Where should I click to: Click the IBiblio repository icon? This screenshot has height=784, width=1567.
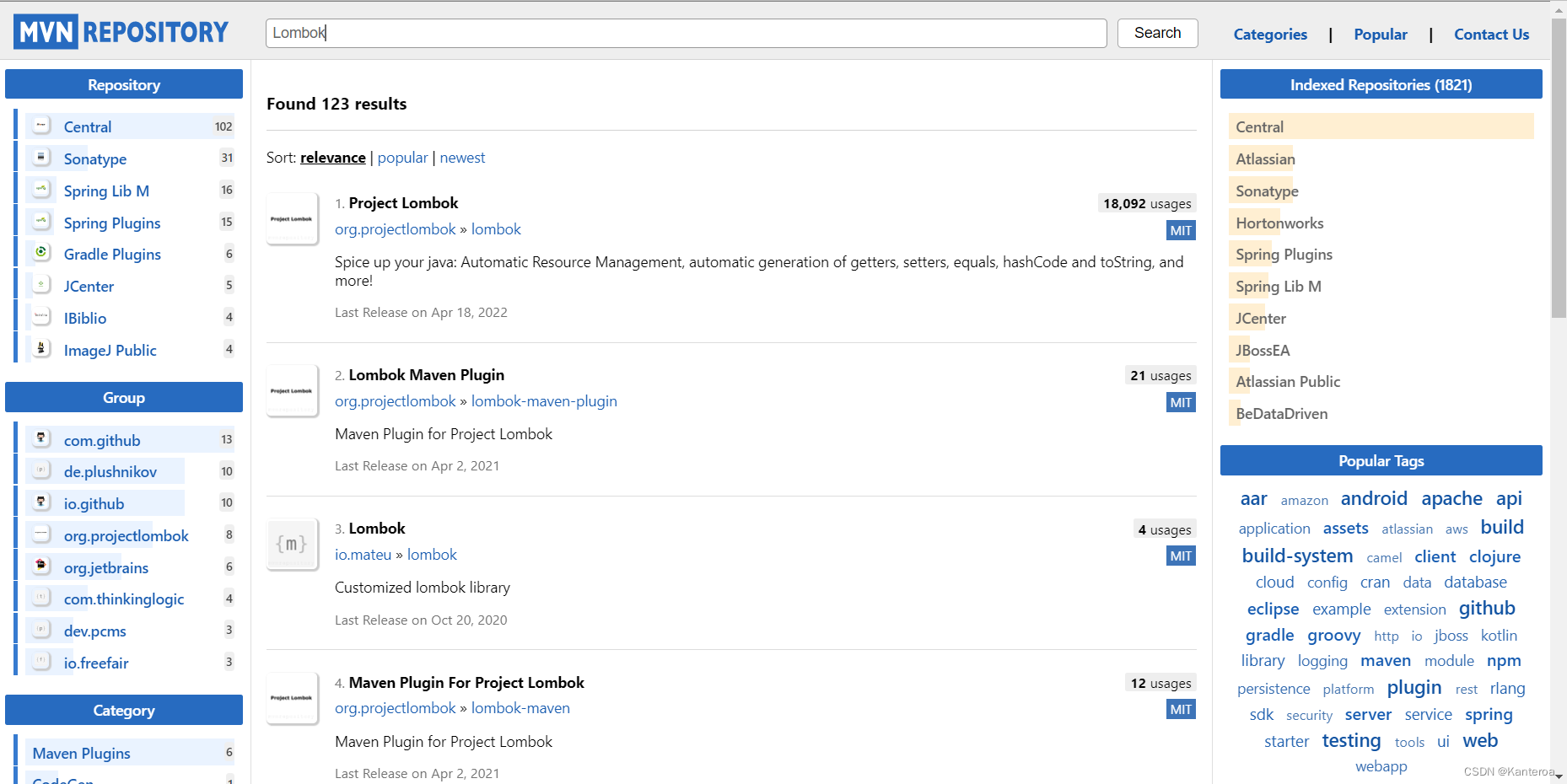(41, 317)
